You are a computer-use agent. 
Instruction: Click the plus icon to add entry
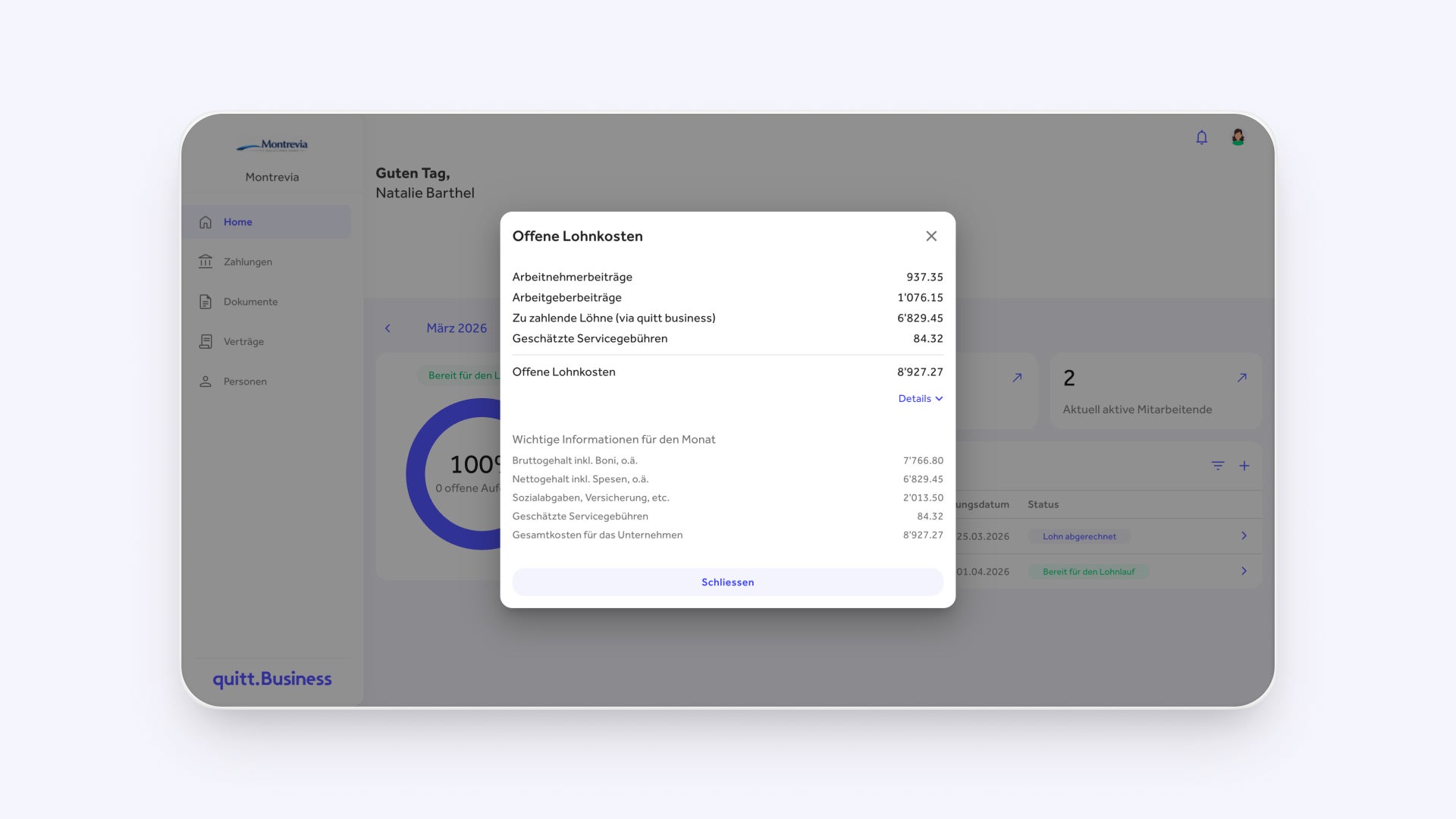[x=1244, y=466]
